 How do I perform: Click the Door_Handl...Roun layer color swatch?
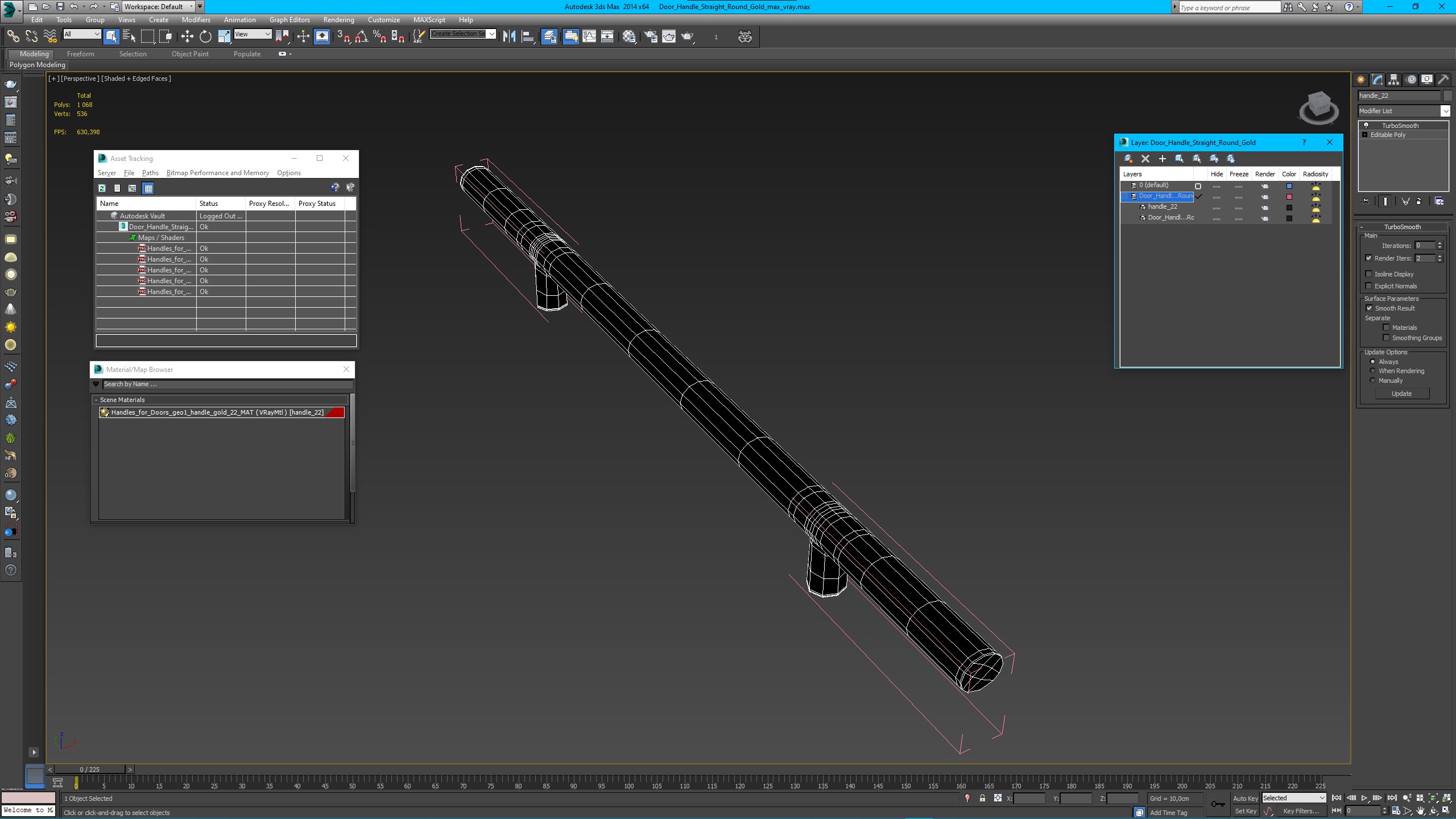(1289, 197)
